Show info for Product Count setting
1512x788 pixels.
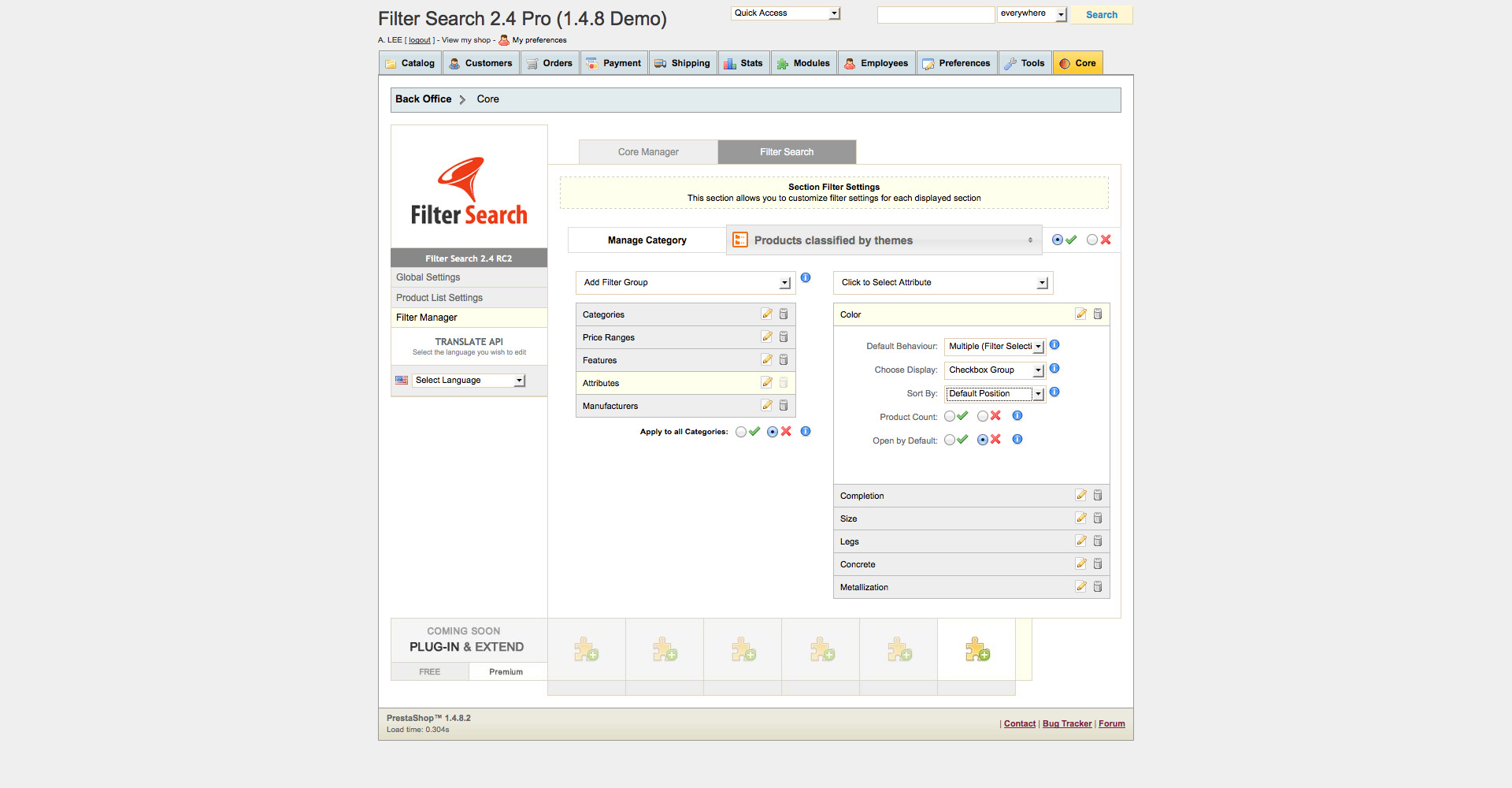pyautogui.click(x=1017, y=415)
